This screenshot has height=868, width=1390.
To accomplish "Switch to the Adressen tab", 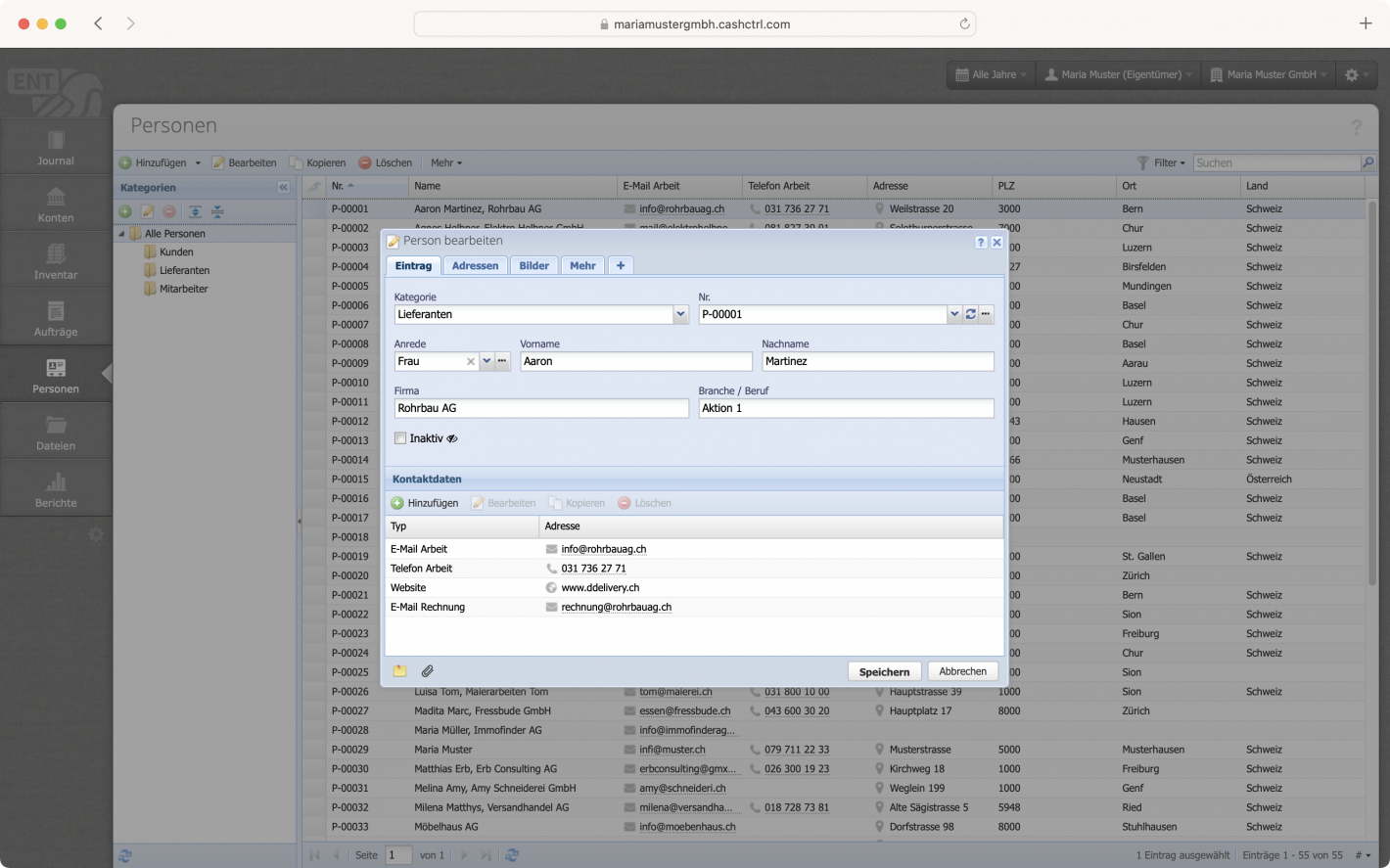I will pos(475,265).
